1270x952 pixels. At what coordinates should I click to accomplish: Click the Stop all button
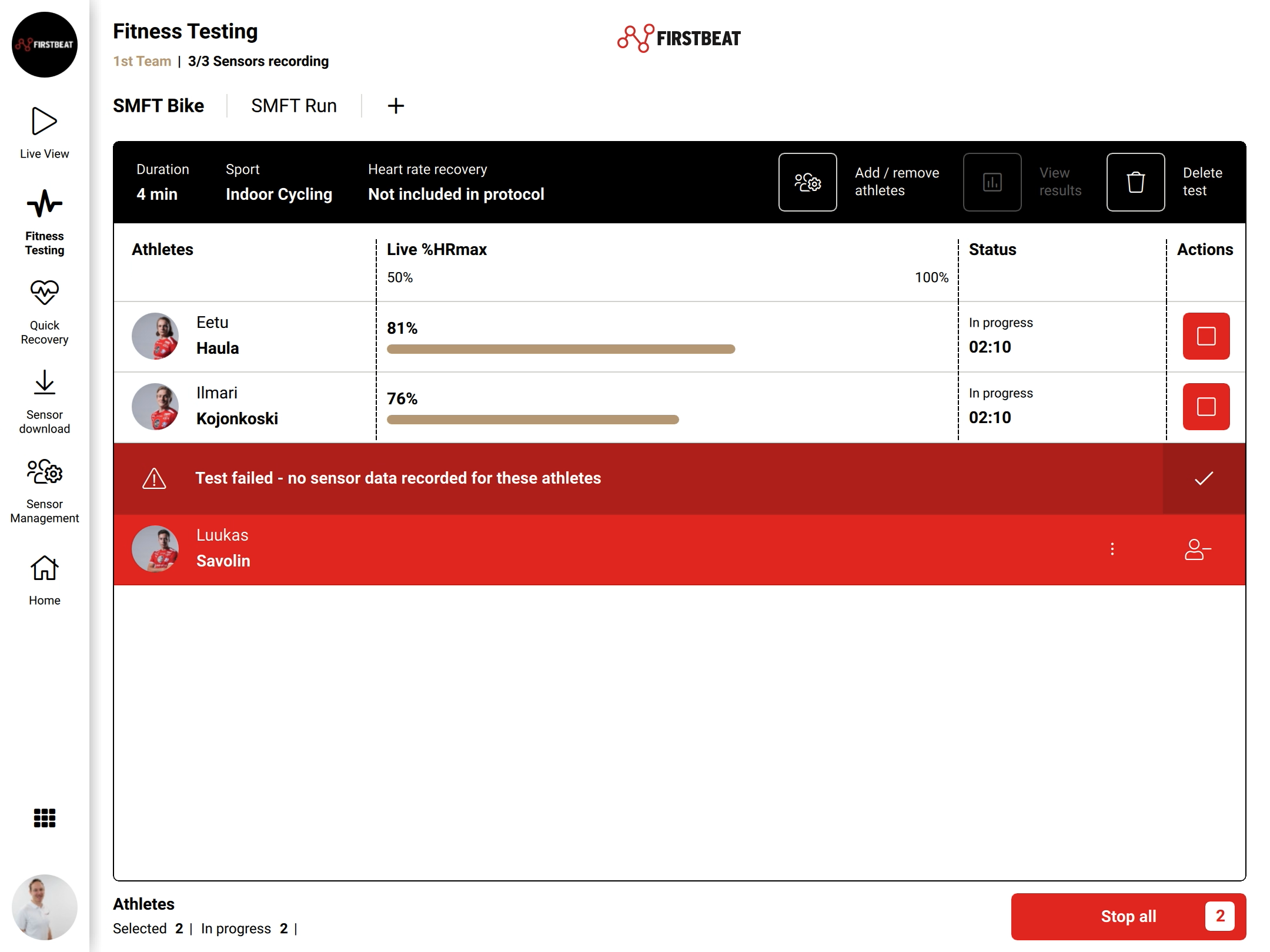coord(1129,917)
